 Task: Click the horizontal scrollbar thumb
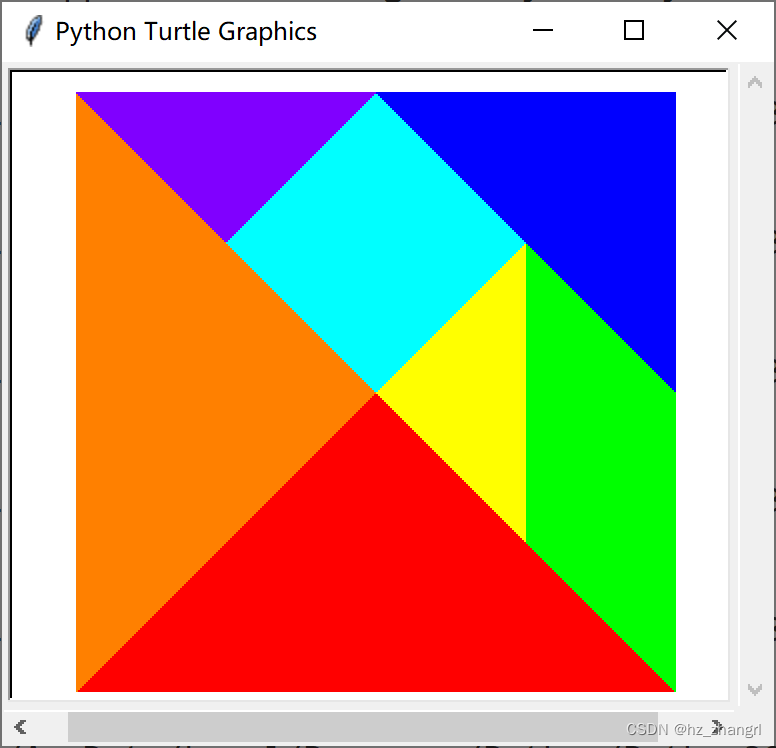363,727
